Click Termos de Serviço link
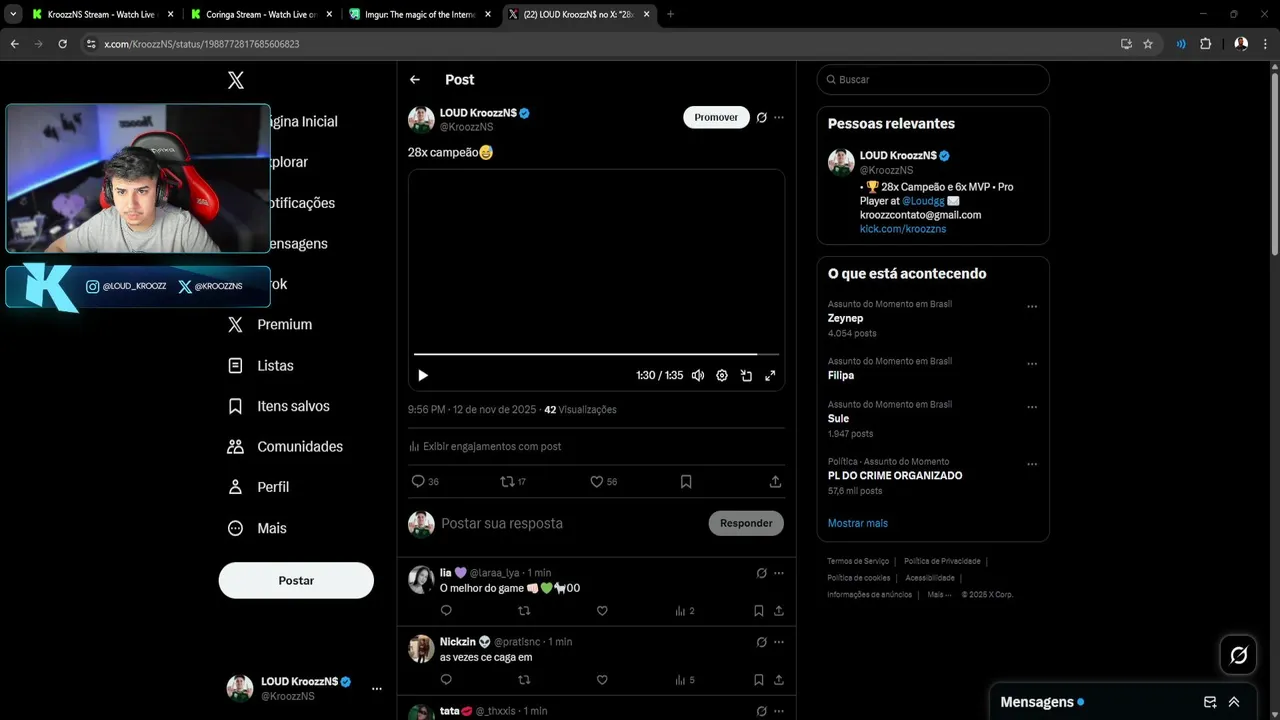Screen dimensions: 1280x720 pyautogui.click(x=858, y=561)
